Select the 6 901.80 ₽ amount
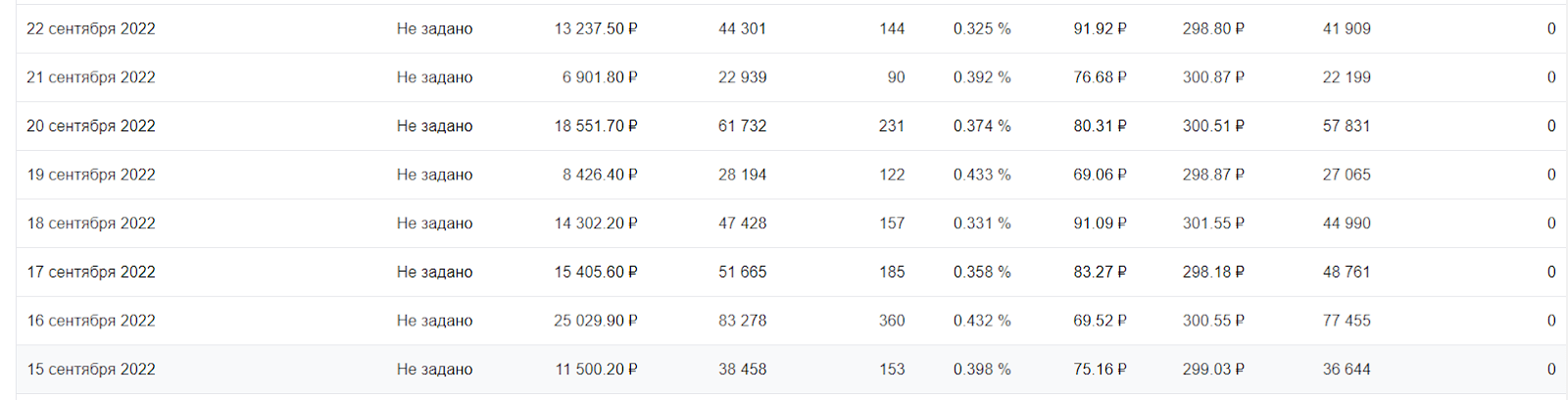Screen dimensions: 1568x400 coord(600,77)
